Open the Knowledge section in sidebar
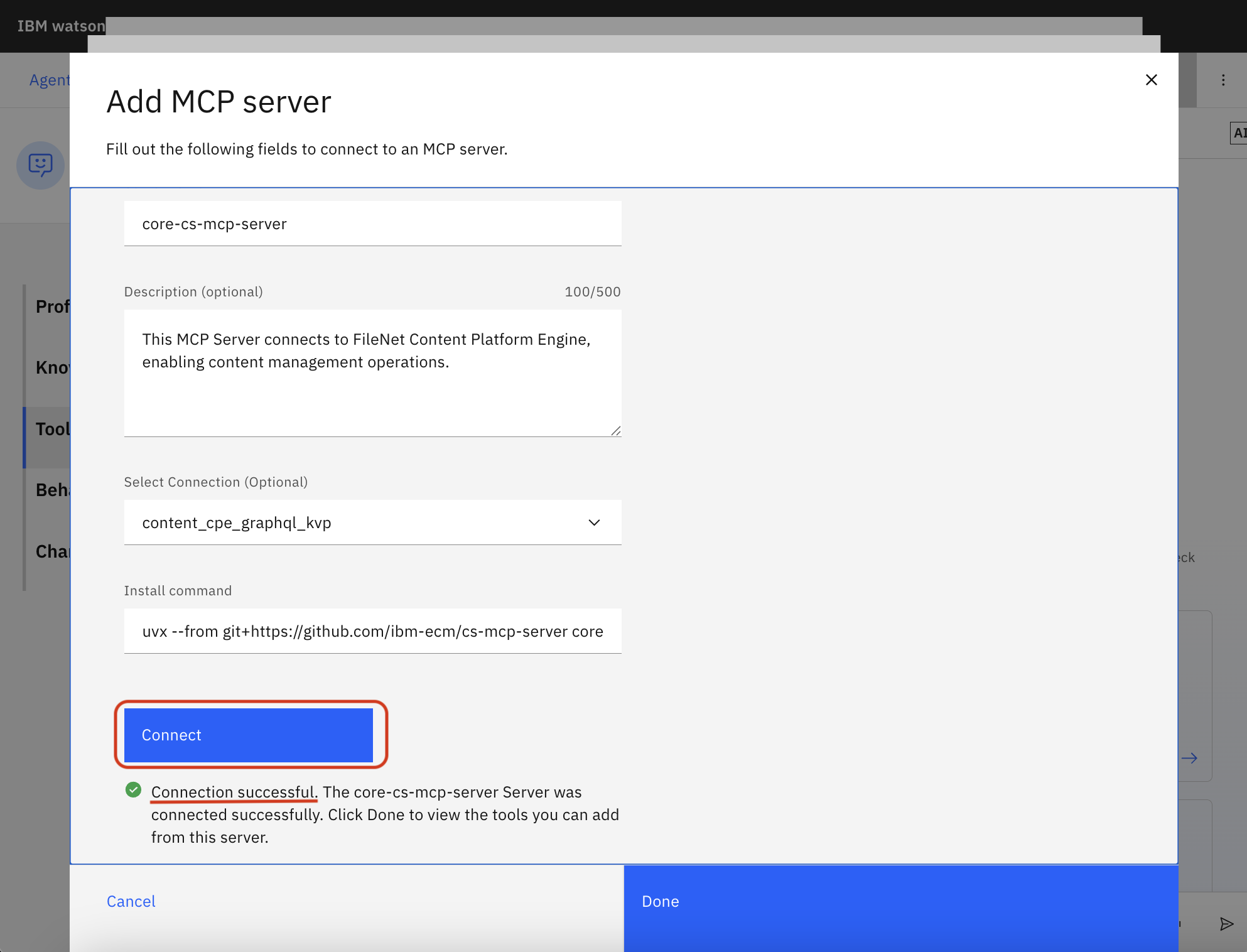1247x952 pixels. click(x=54, y=367)
